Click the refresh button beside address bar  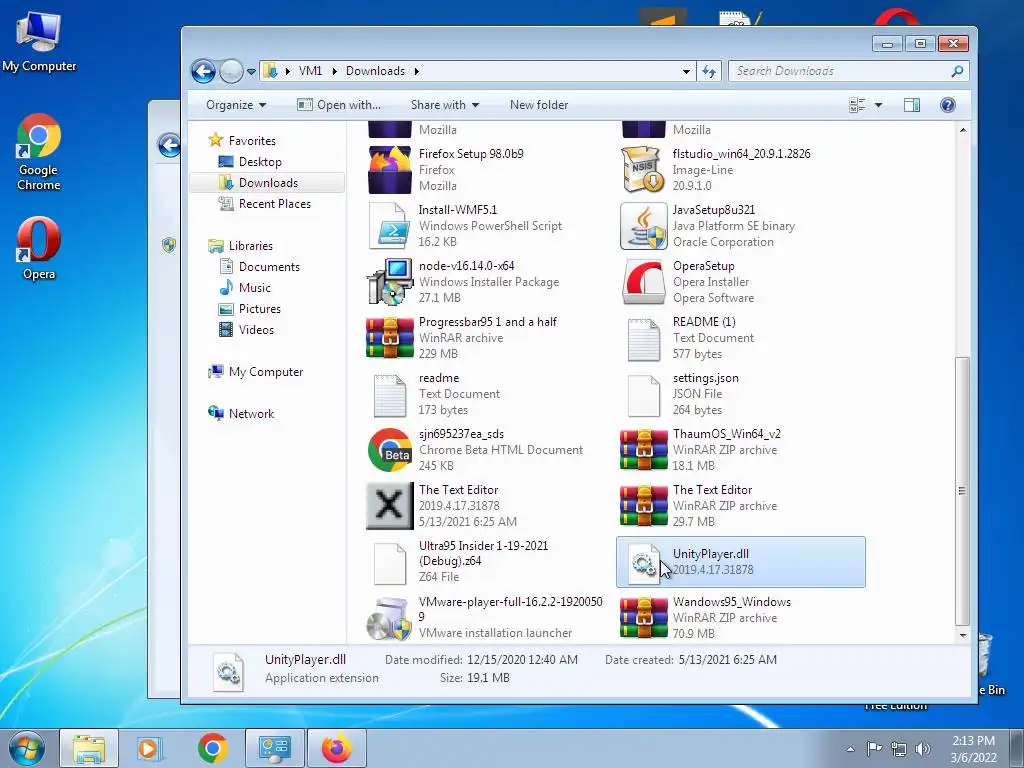[x=709, y=71]
